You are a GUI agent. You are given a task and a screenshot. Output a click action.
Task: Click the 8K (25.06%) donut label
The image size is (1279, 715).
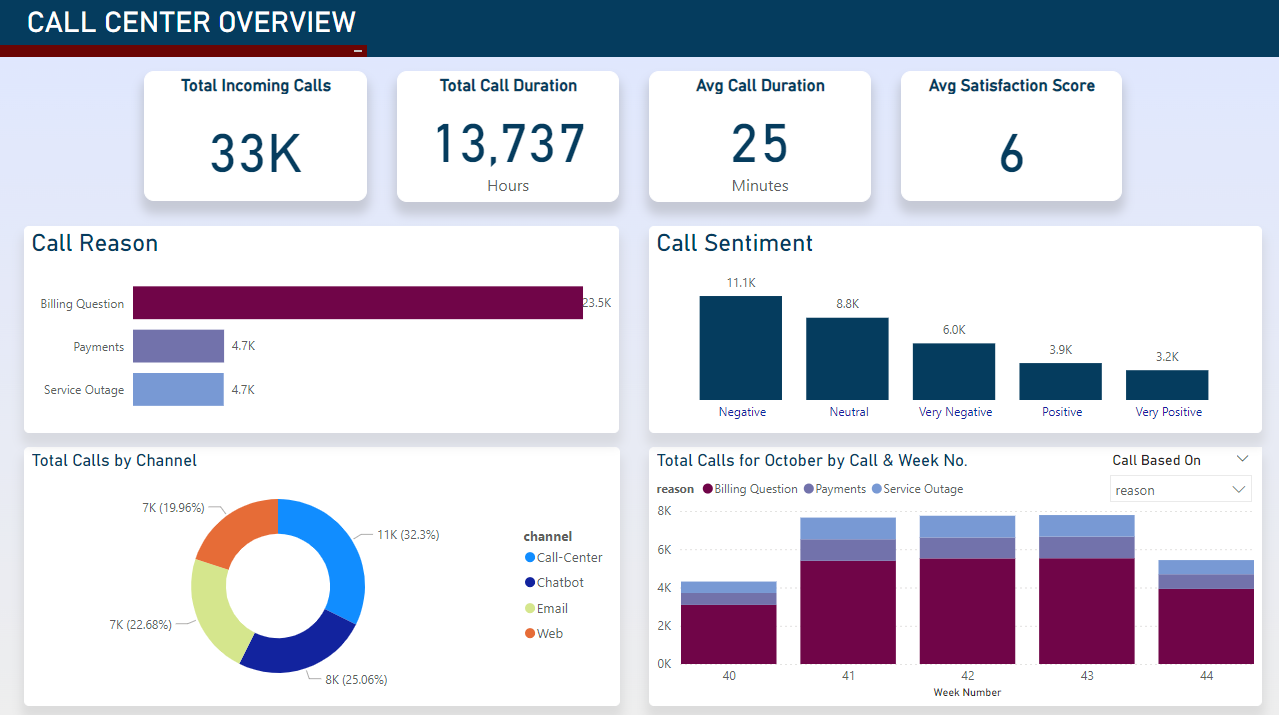point(356,680)
